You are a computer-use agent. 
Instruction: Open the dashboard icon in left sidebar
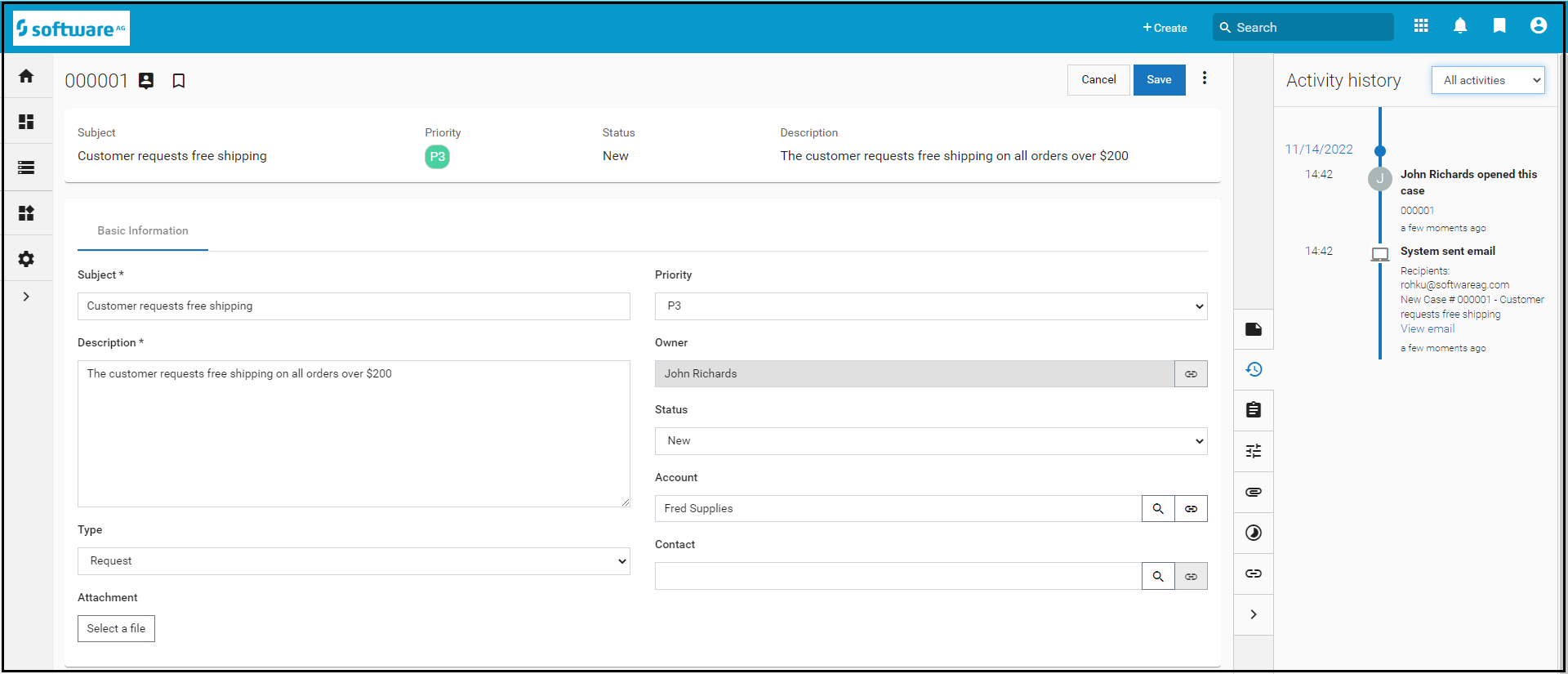click(x=26, y=122)
